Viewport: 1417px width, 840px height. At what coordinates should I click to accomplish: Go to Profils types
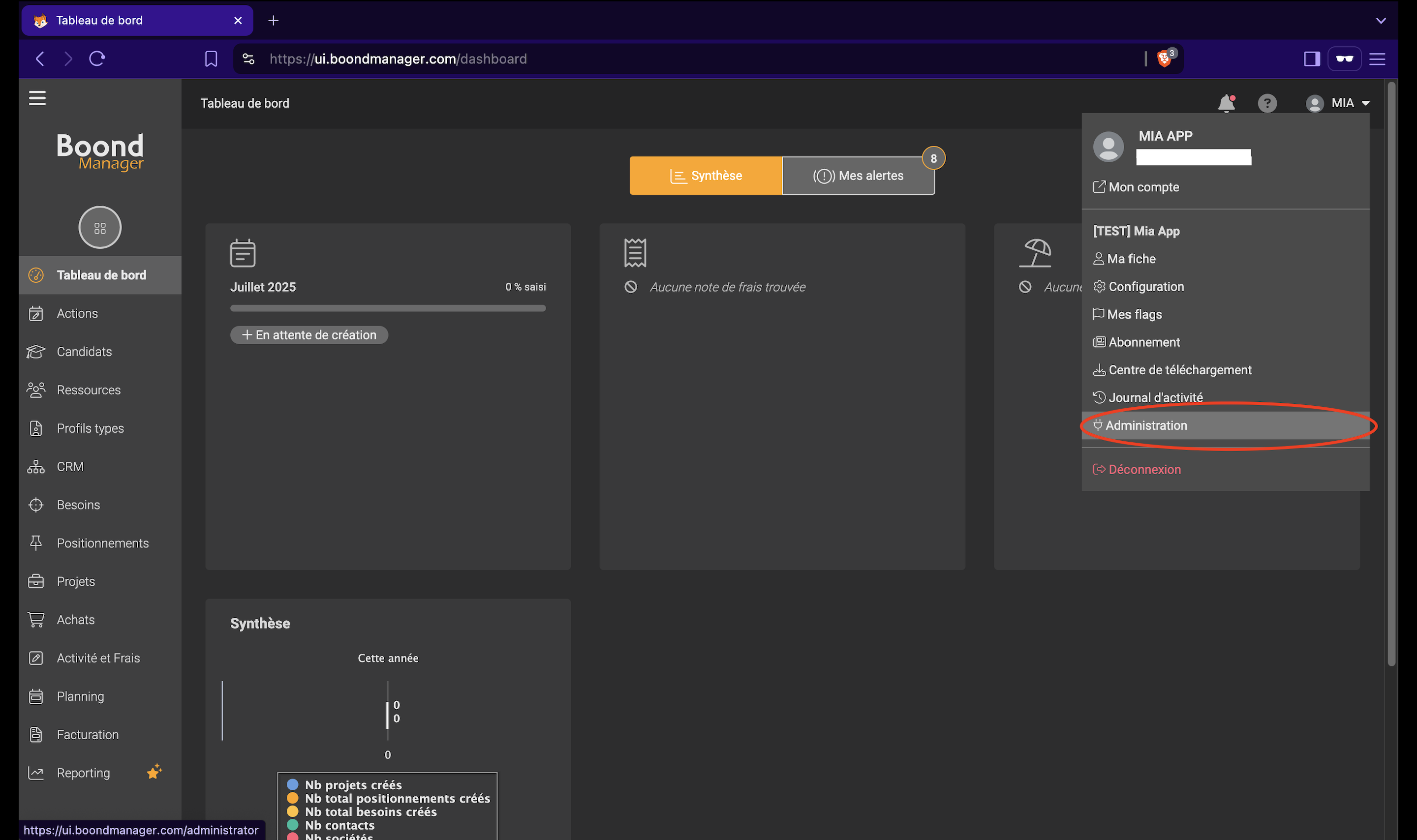click(100, 428)
